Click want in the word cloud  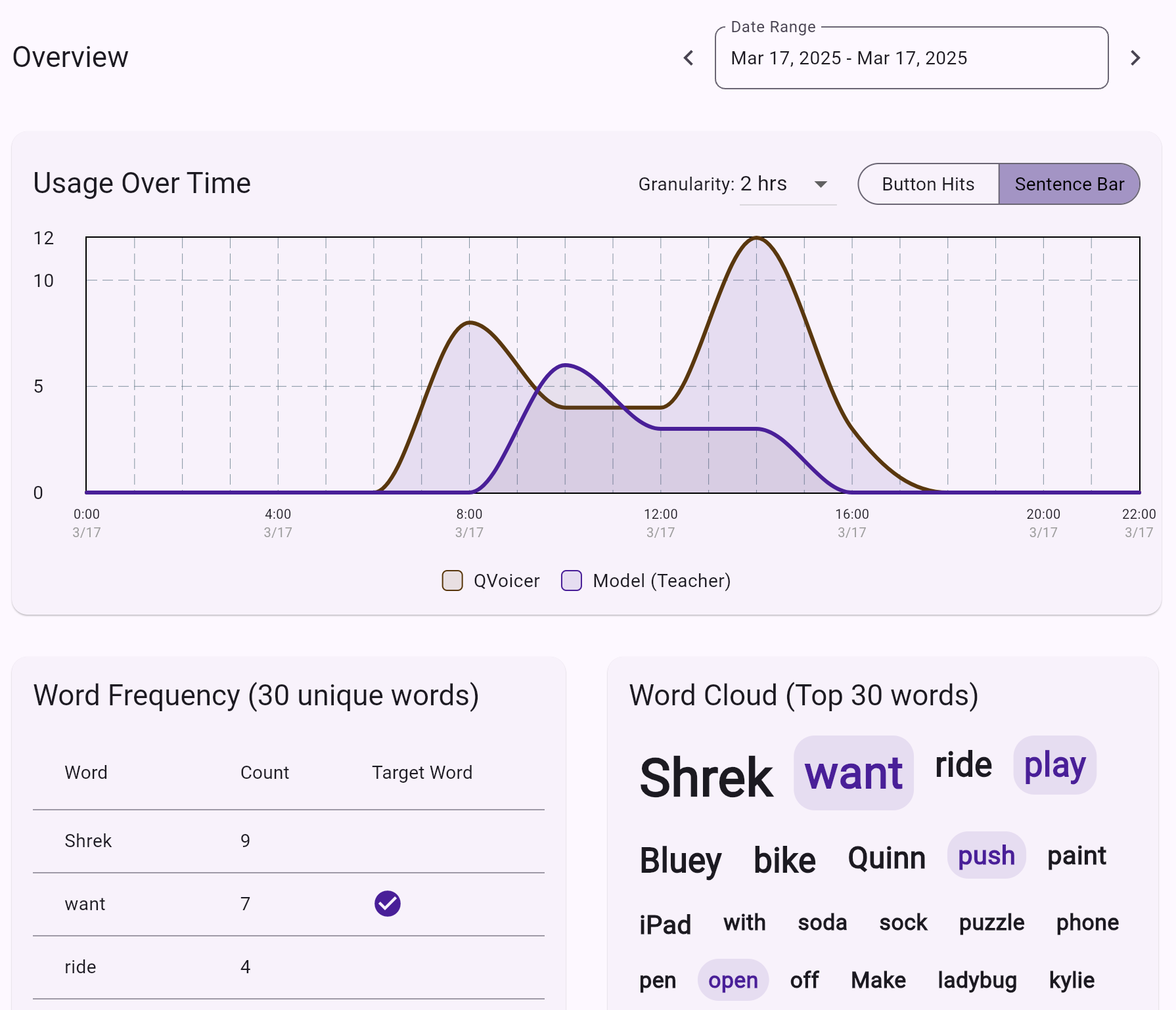[853, 773]
